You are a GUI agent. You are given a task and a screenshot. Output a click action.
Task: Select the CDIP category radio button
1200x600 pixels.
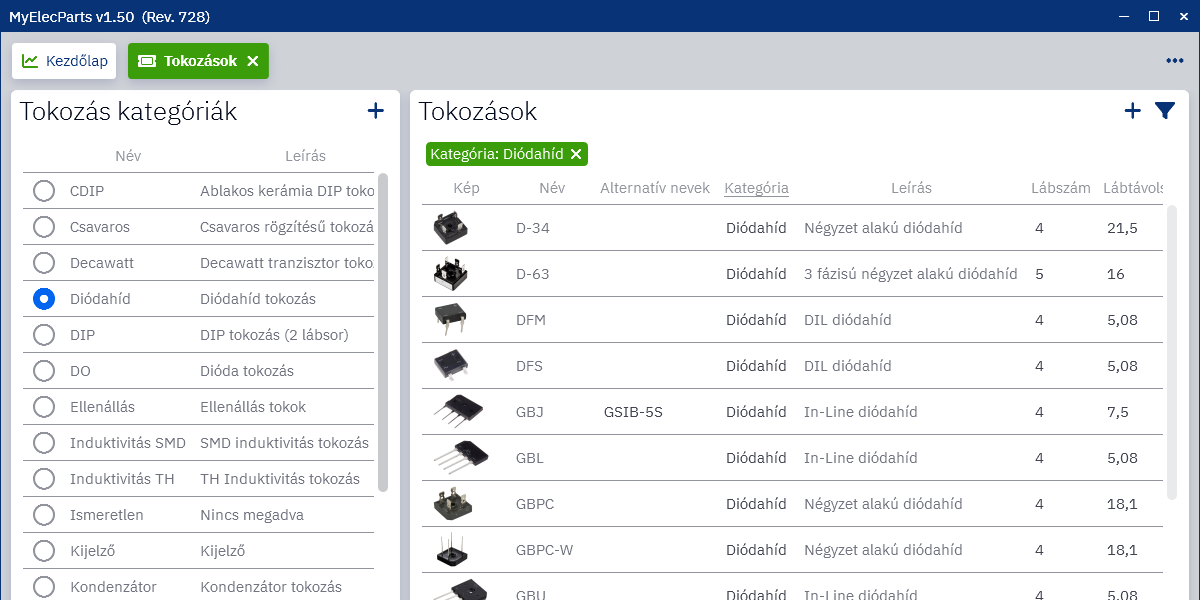44,191
